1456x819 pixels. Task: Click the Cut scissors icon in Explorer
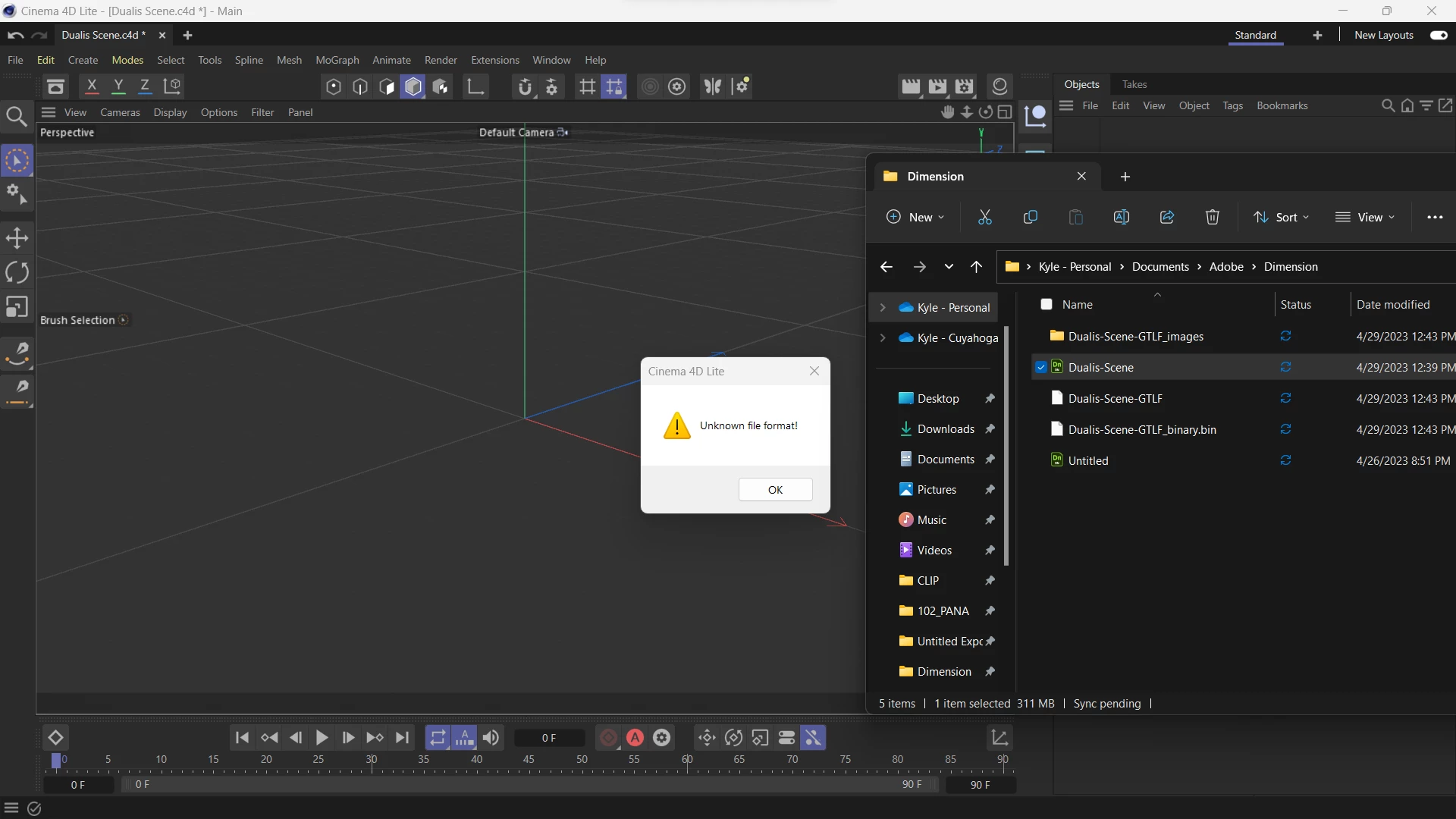click(x=984, y=218)
